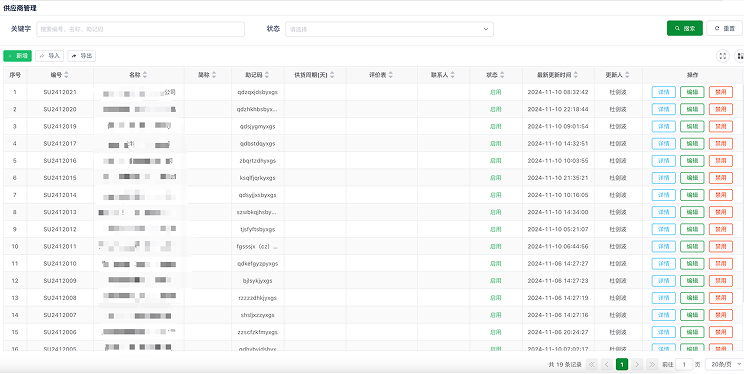The height and width of the screenshot is (374, 744).
Task: Click mnemonic code qdsjygmyxgs
Action: 258,126
